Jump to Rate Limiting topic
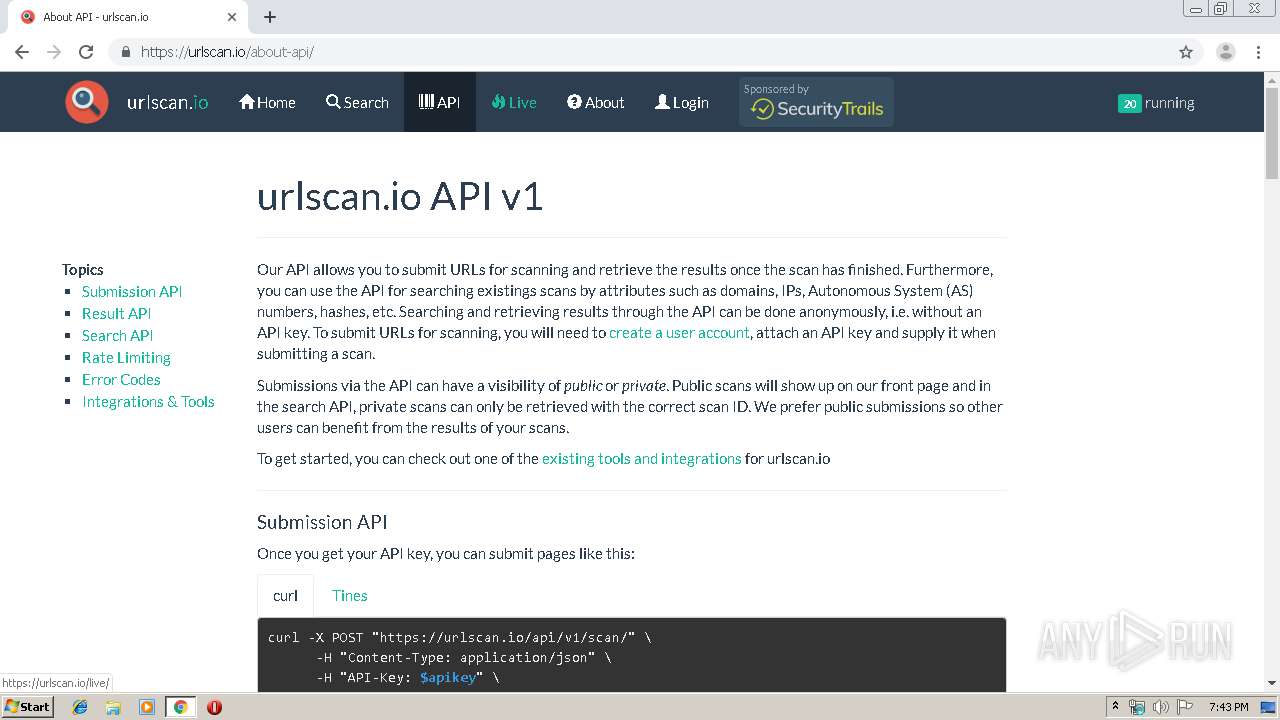The image size is (1280, 720). tap(126, 357)
